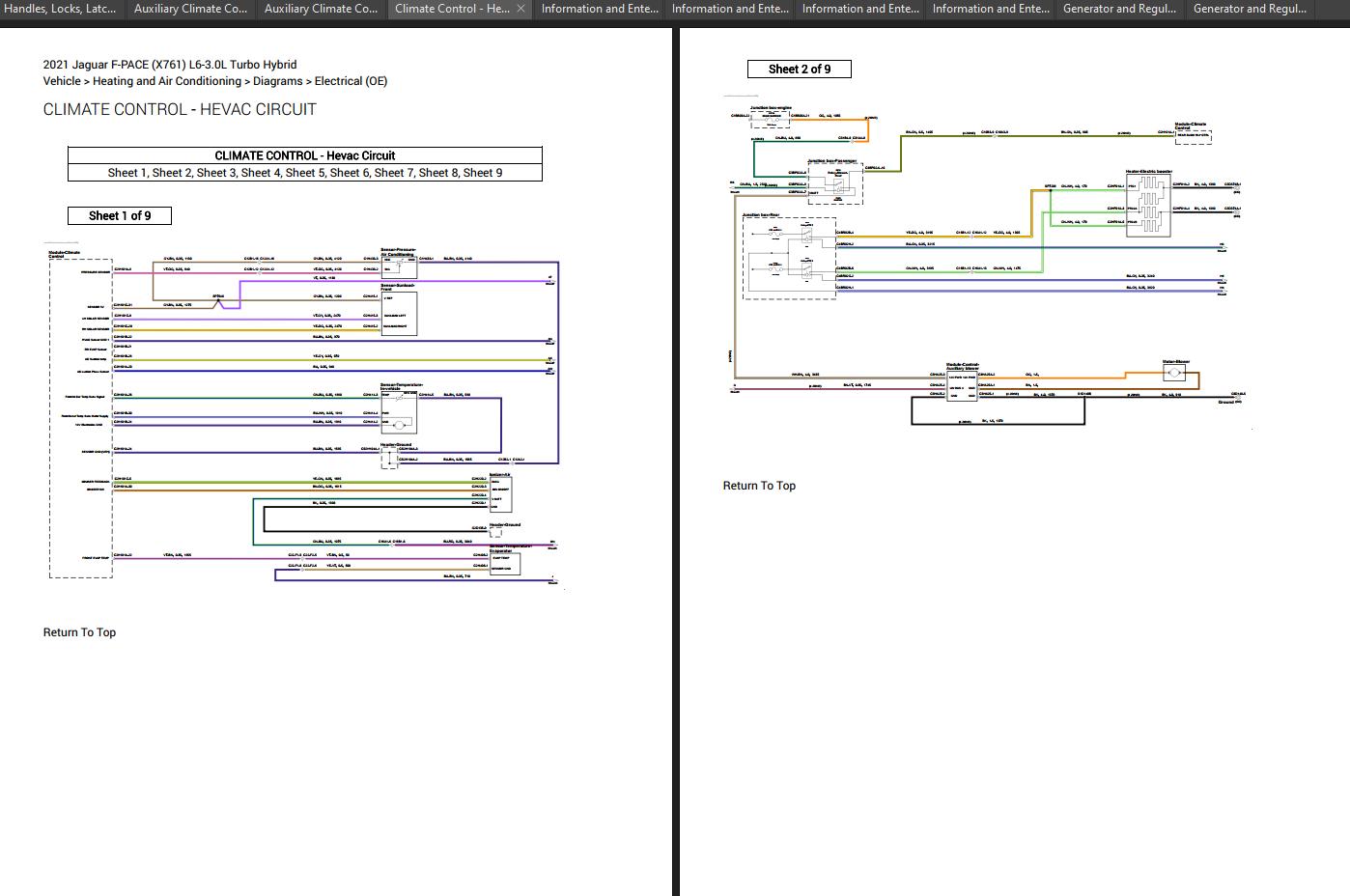Screen dimensions: 1350x896
Task: Jump to Sheet 1 link in table
Action: tap(127, 173)
